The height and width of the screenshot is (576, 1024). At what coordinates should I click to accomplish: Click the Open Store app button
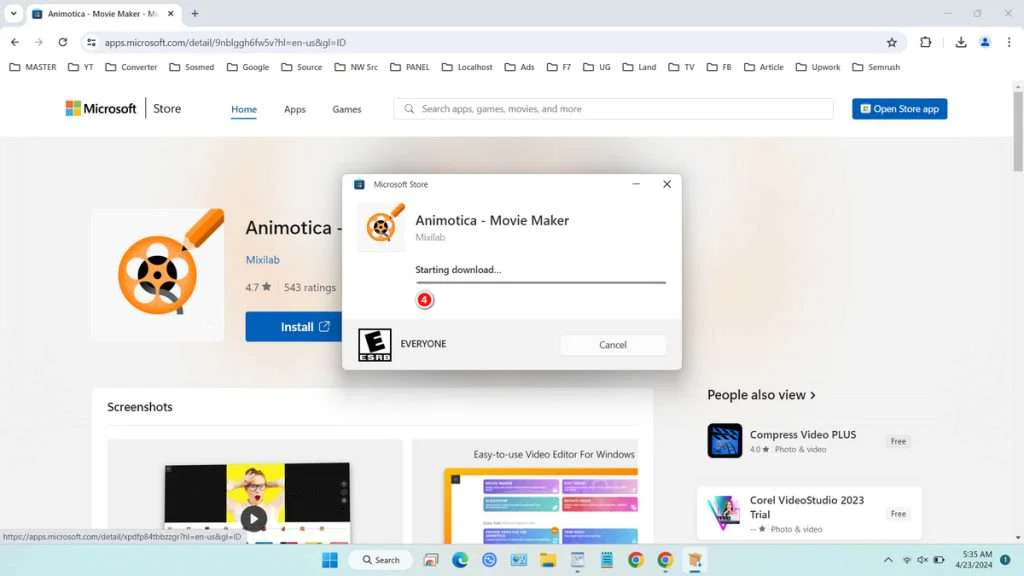[899, 108]
